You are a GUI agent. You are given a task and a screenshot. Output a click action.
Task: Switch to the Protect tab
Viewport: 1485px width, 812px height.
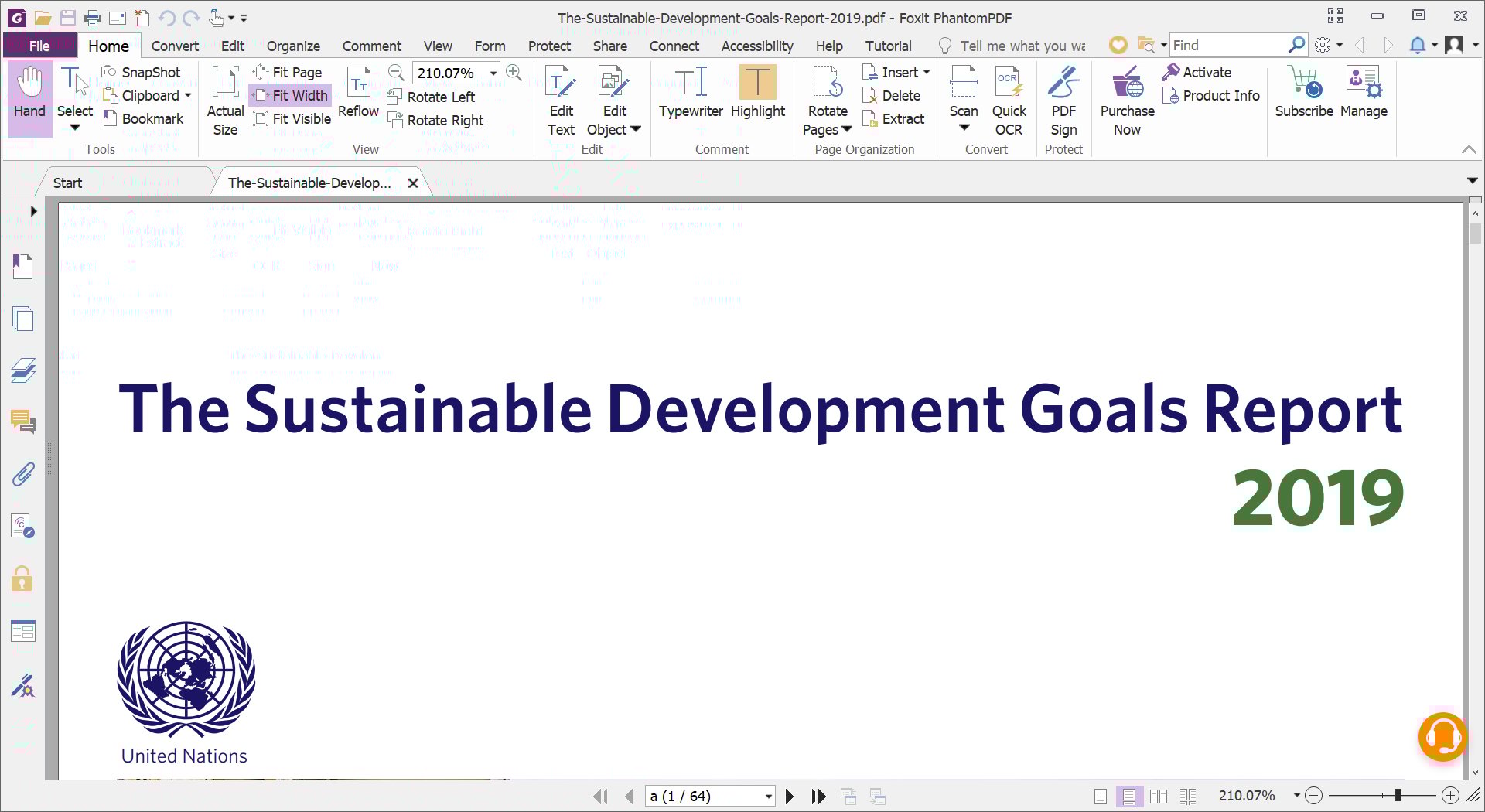tap(549, 46)
